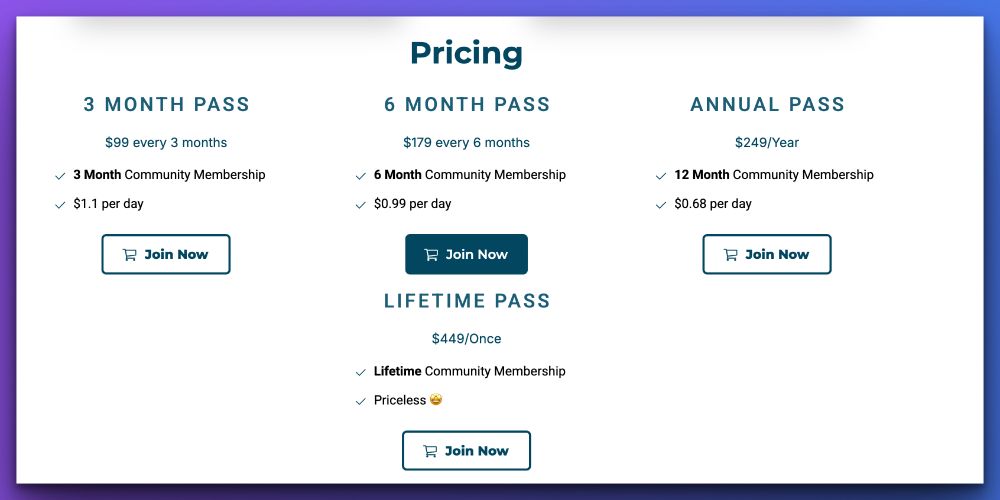Click cart icon in 6 Month Pass button
Viewport: 1000px width, 500px height.
point(431,254)
